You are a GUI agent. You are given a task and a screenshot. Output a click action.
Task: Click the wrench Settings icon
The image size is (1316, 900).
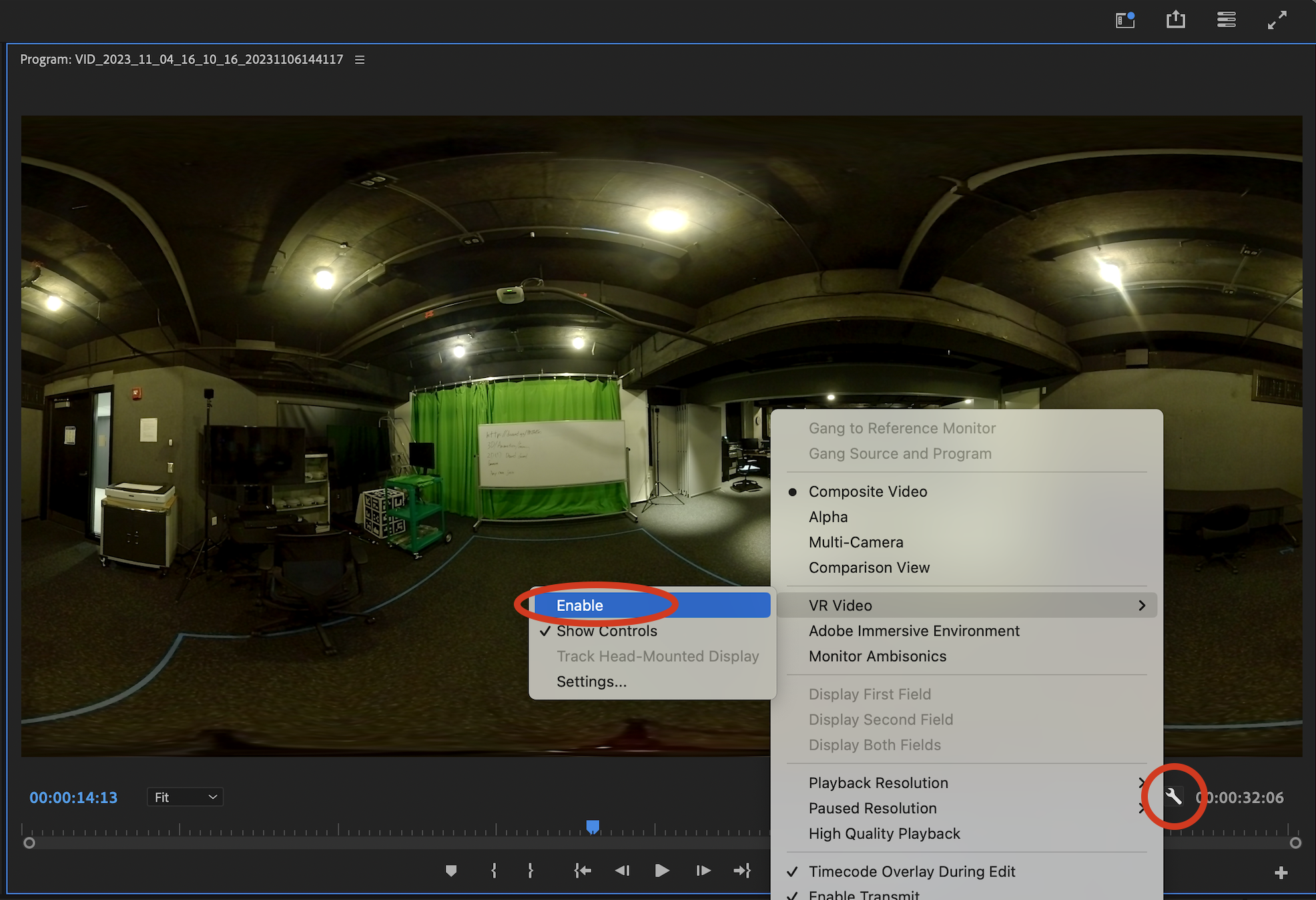(1173, 796)
